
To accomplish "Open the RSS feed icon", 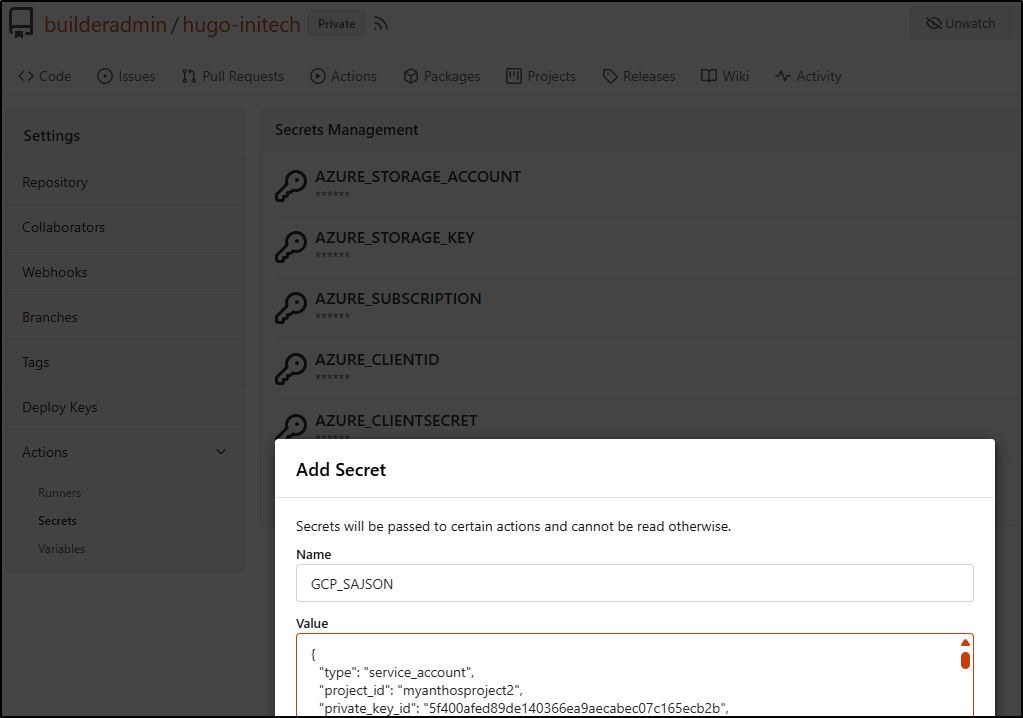I will tap(380, 24).
